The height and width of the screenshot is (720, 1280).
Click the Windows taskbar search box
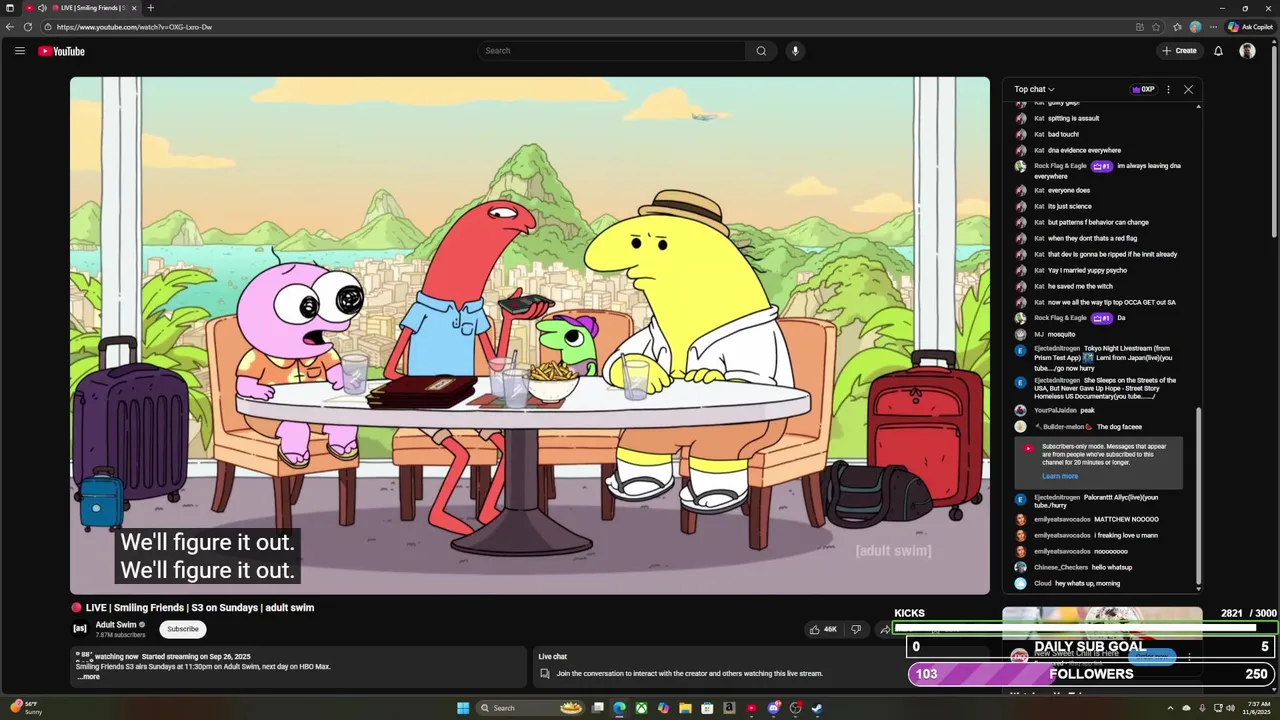coord(531,708)
